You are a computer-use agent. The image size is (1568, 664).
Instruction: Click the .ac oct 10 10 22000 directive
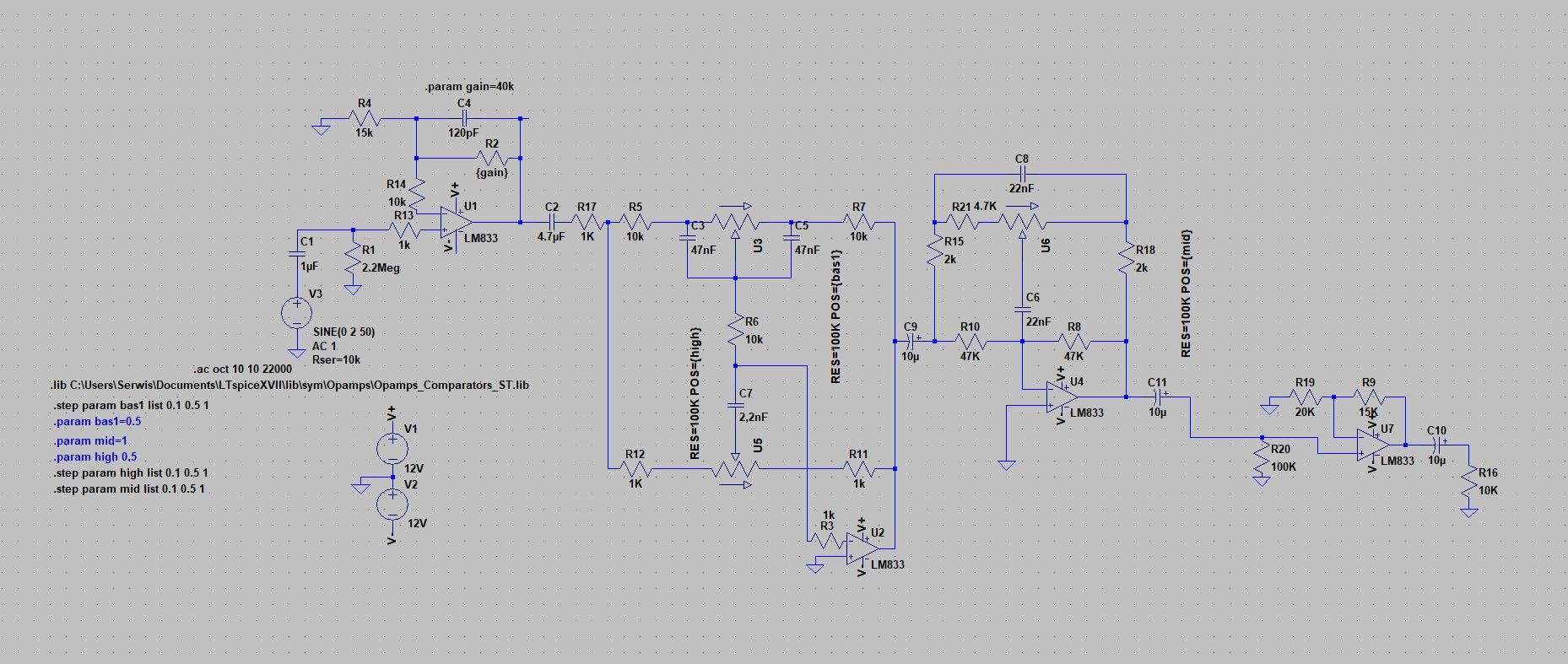coord(242,369)
